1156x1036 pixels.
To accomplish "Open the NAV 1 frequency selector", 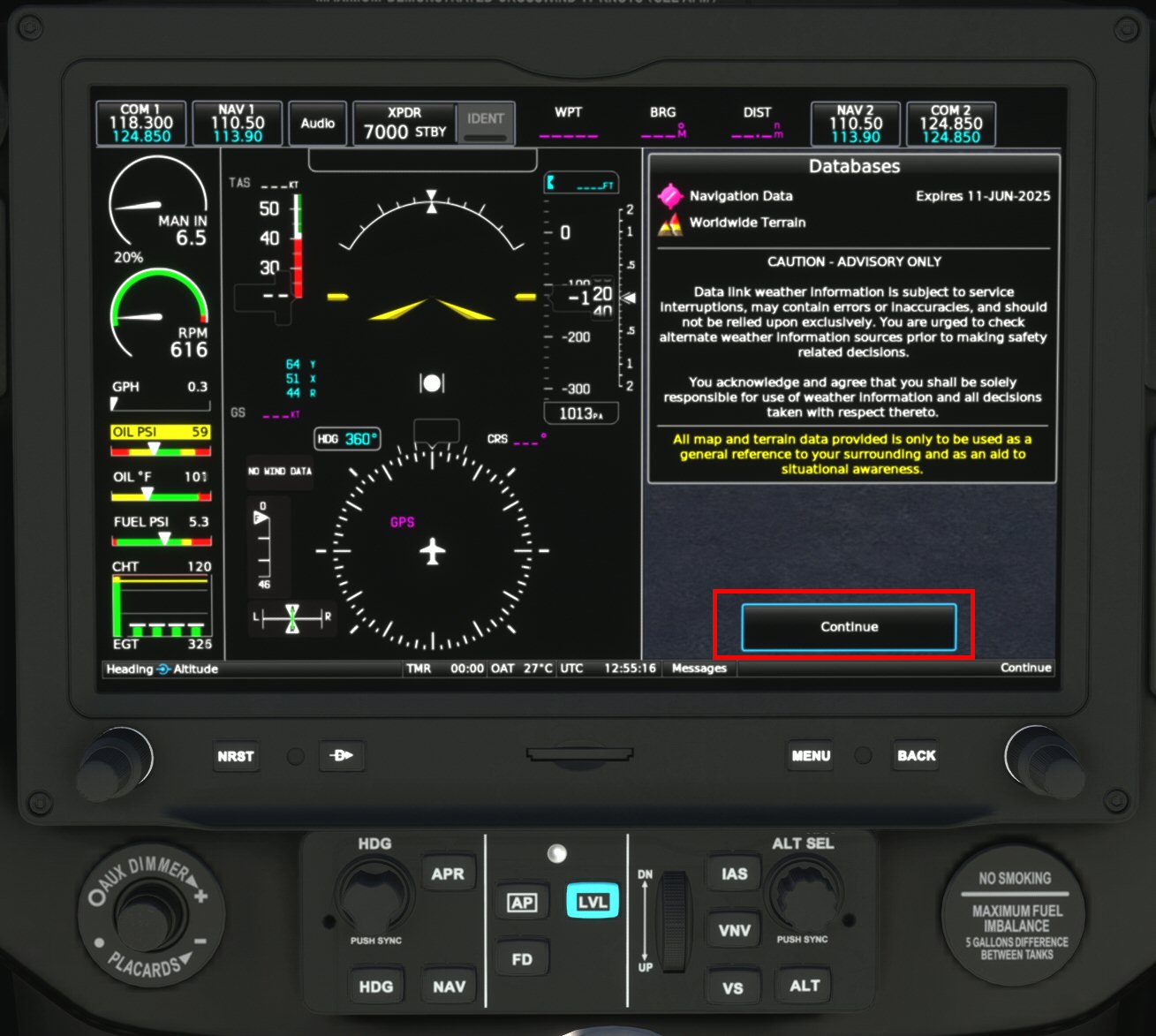I will point(238,124).
